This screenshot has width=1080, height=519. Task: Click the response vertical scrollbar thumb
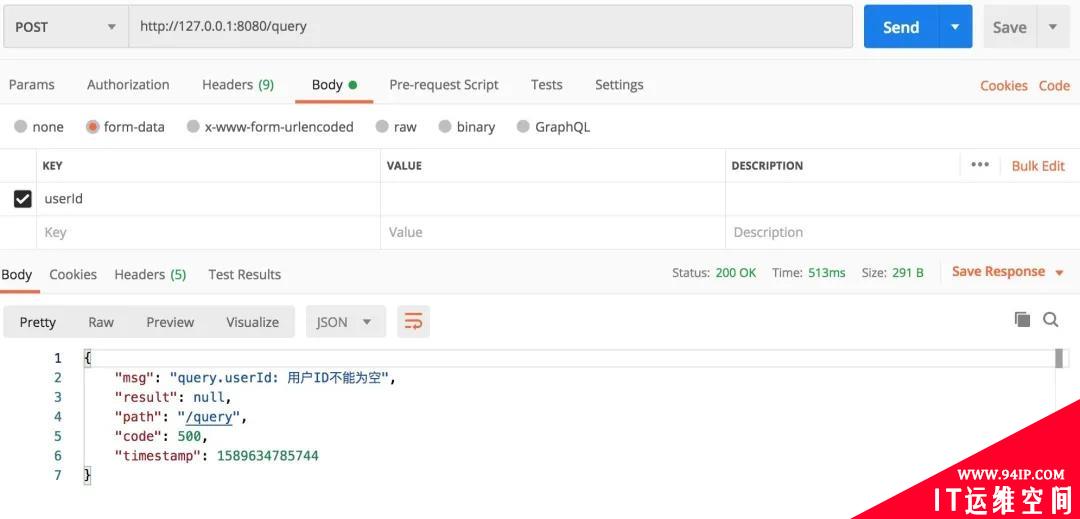(x=1059, y=358)
